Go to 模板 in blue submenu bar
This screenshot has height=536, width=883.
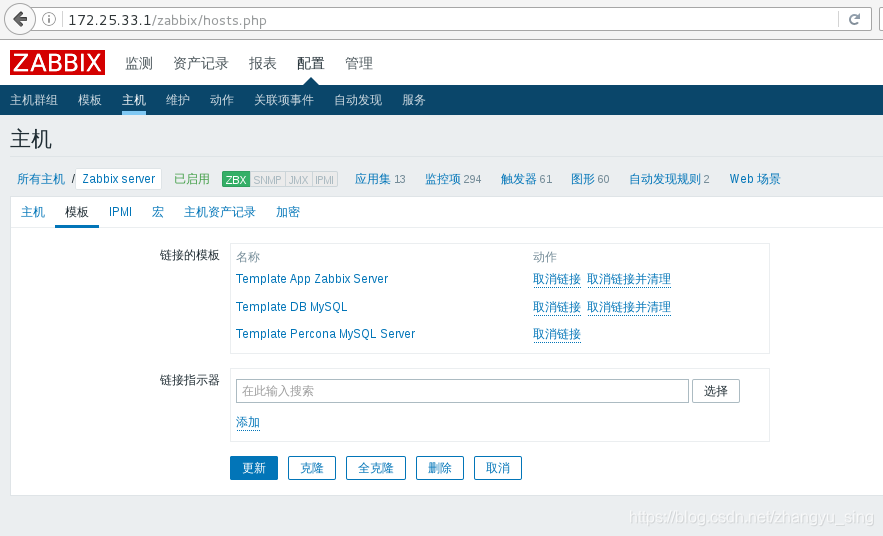pos(90,100)
